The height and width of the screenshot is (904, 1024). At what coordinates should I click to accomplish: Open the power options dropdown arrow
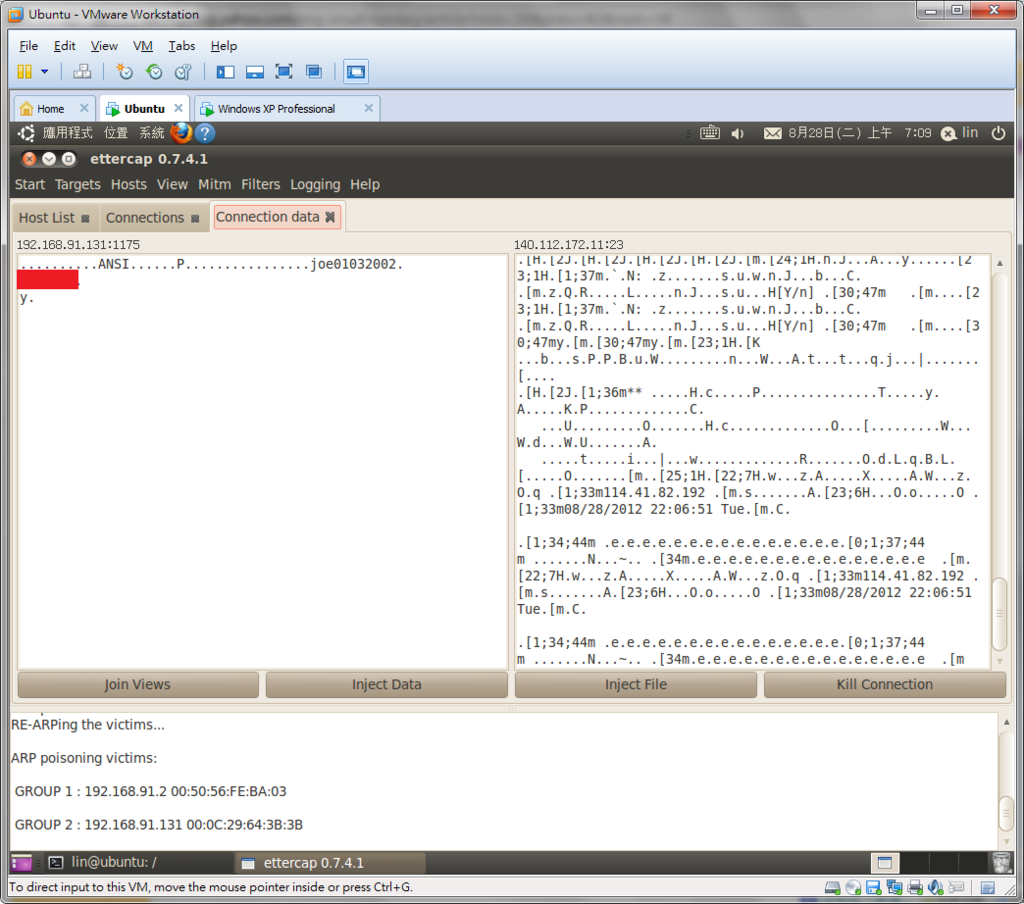(x=44, y=72)
